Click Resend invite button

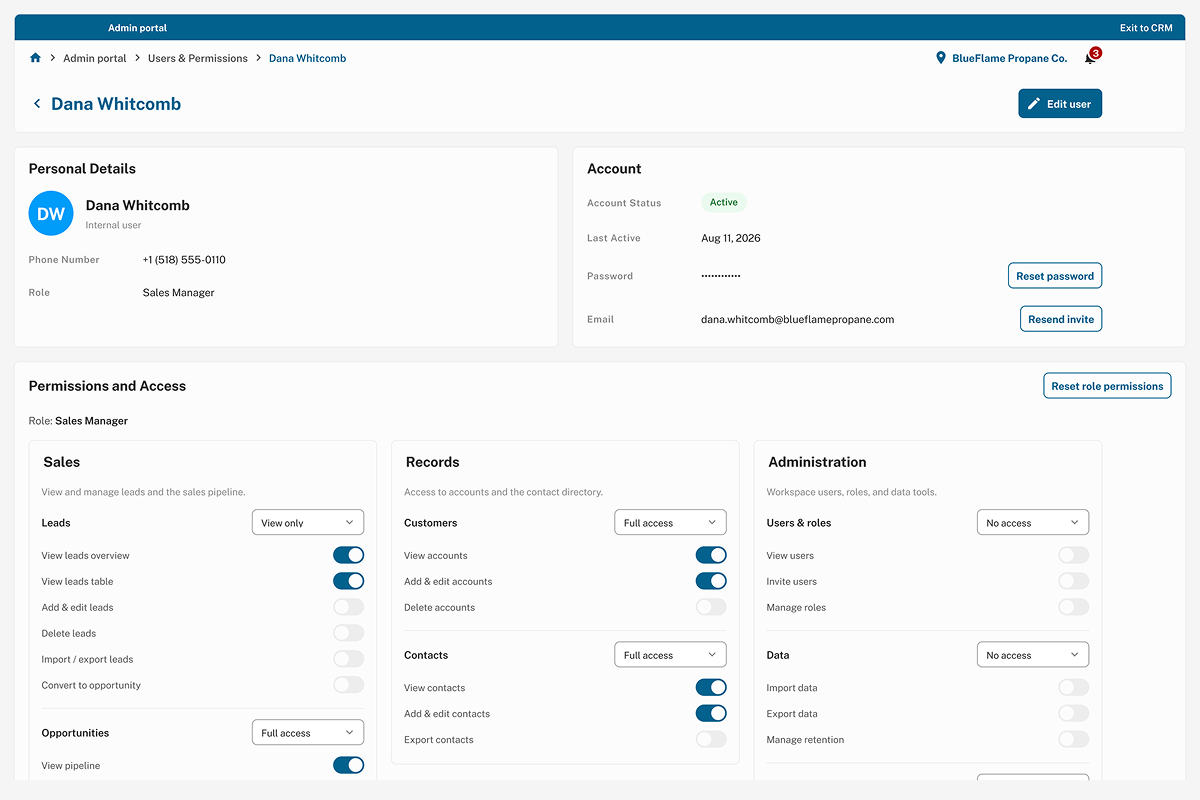[x=1060, y=319]
